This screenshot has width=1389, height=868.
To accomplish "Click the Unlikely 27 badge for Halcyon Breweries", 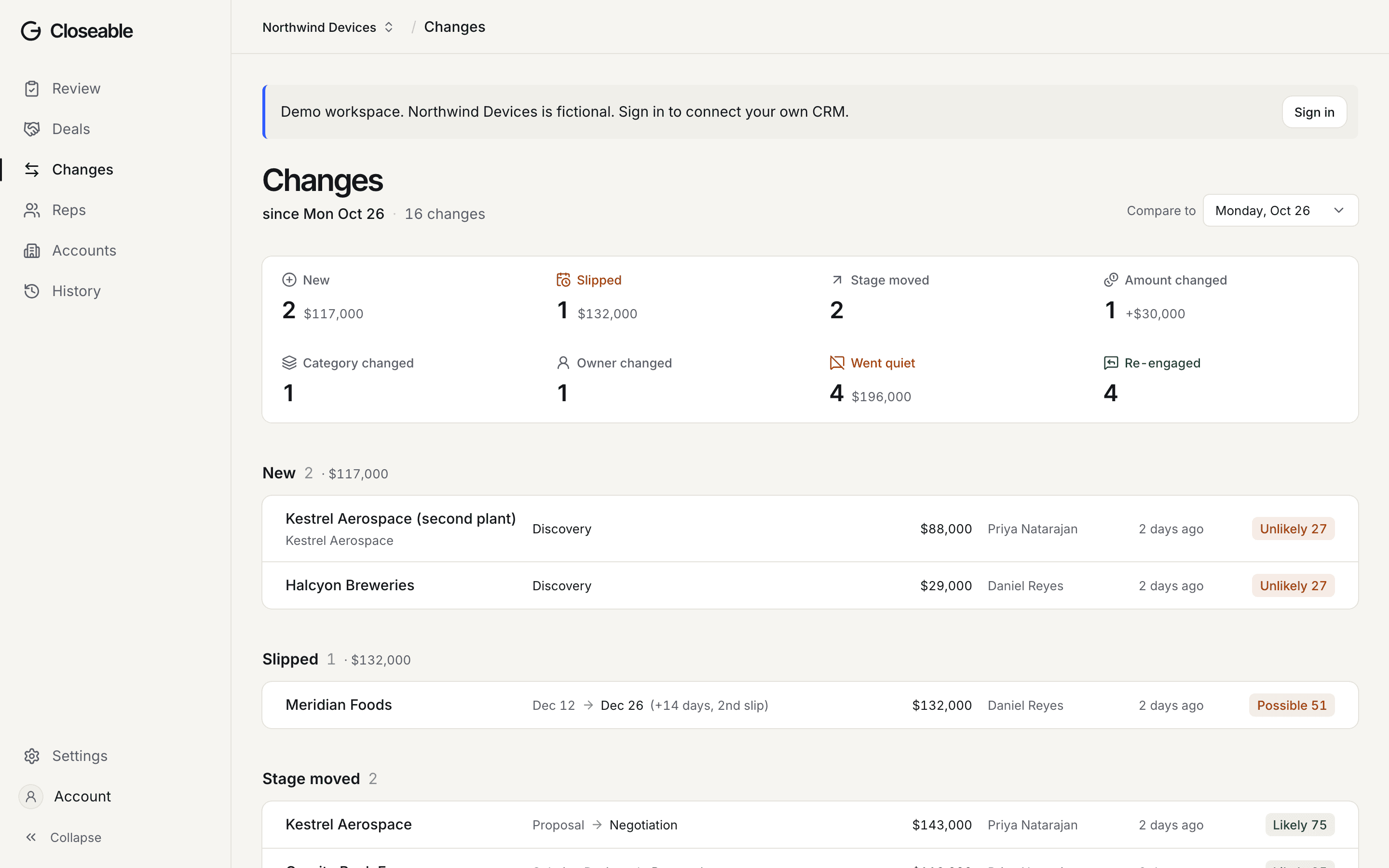I will (x=1293, y=585).
